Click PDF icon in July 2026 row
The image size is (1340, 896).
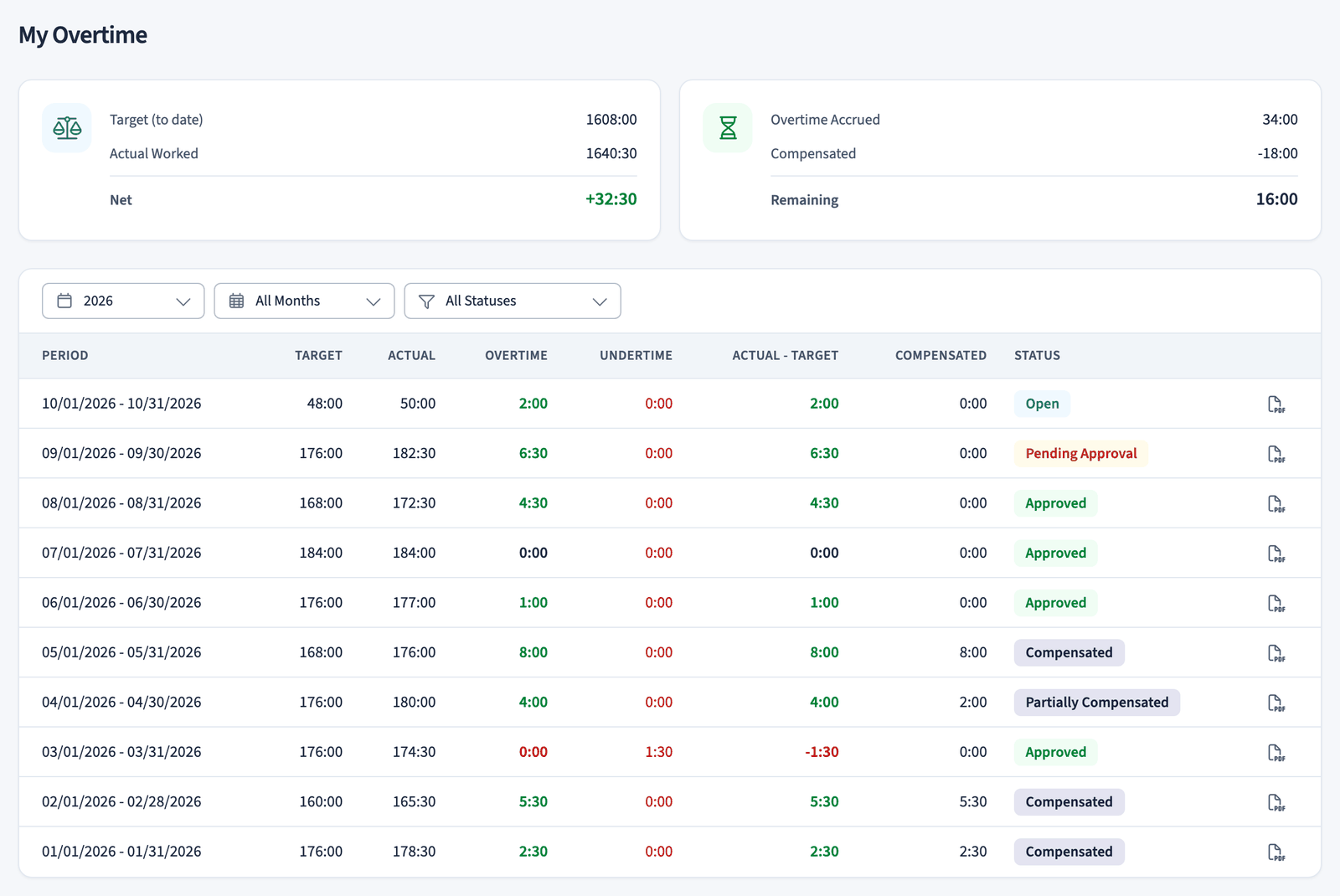coord(1276,554)
